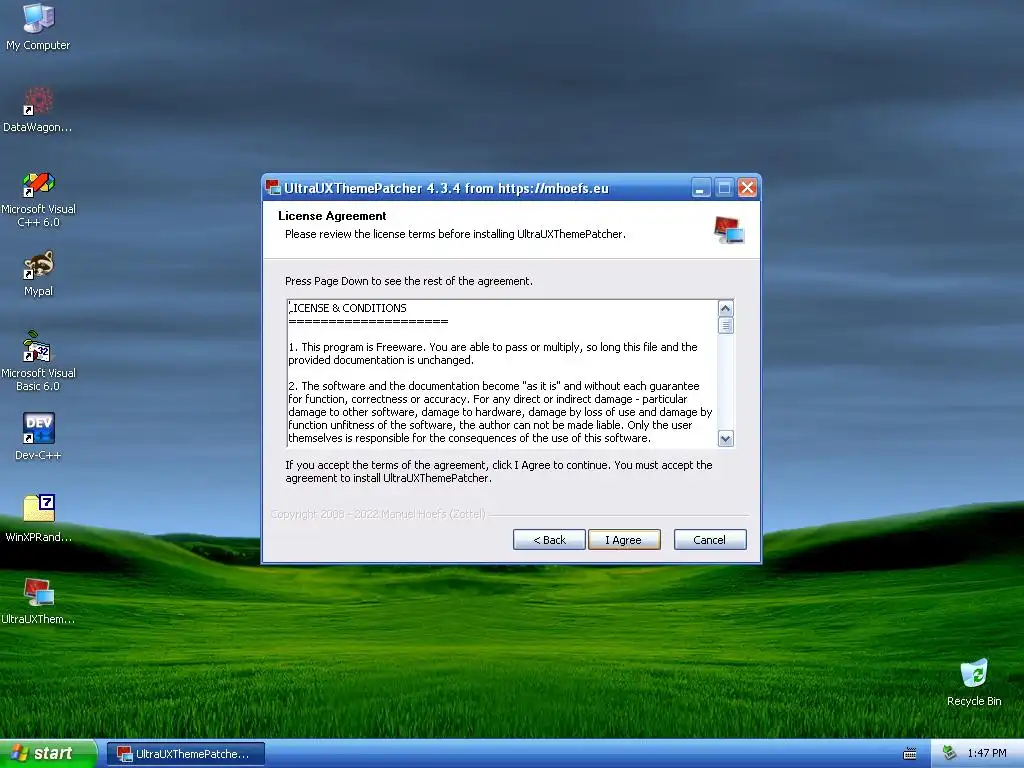This screenshot has width=1024, height=768.
Task: Click inside the license text box
Action: tap(502, 374)
